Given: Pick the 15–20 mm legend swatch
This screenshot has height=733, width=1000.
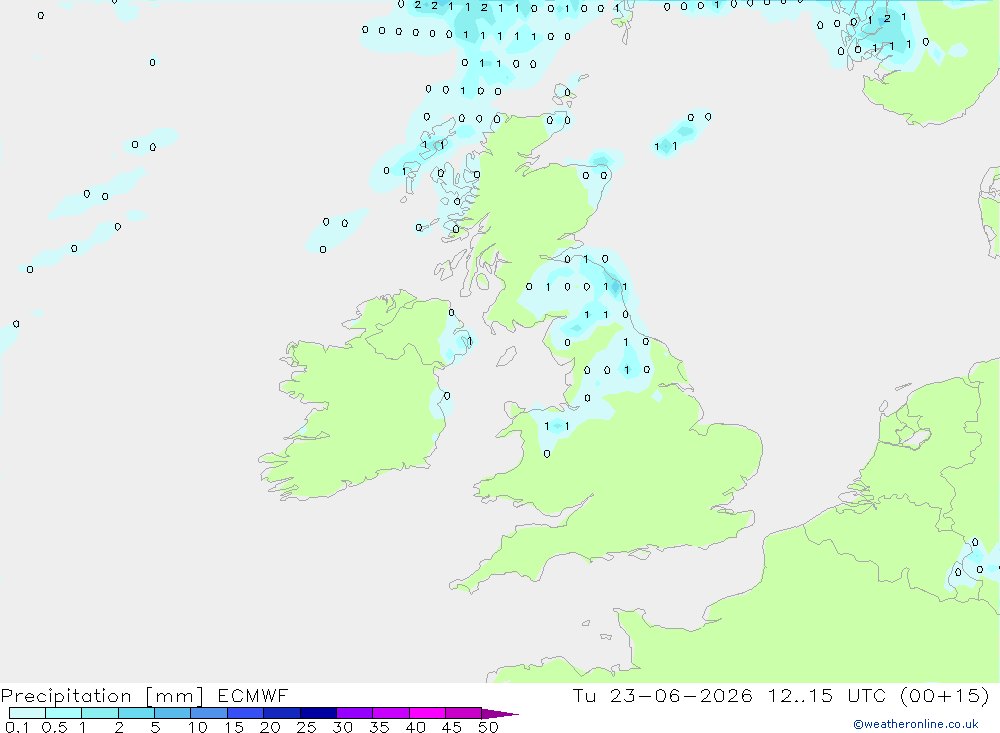Looking at the screenshot, I should point(246,713).
